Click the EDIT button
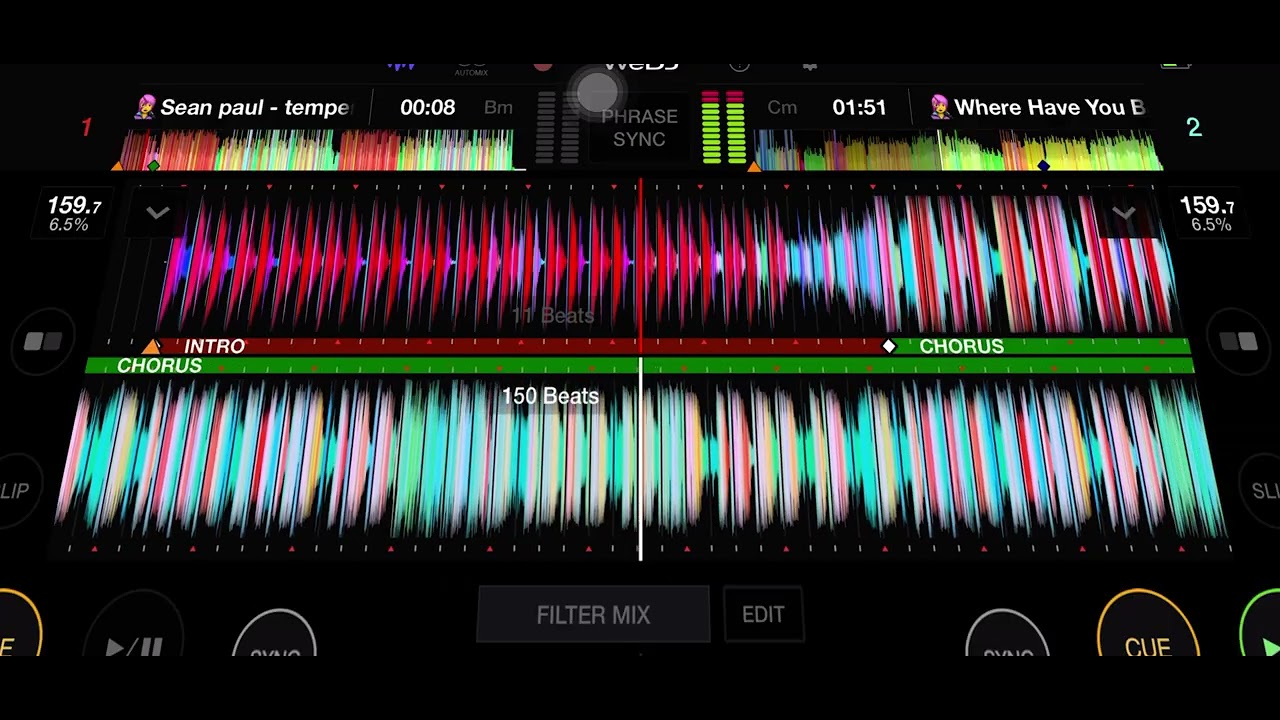This screenshot has width=1280, height=720. 763,614
